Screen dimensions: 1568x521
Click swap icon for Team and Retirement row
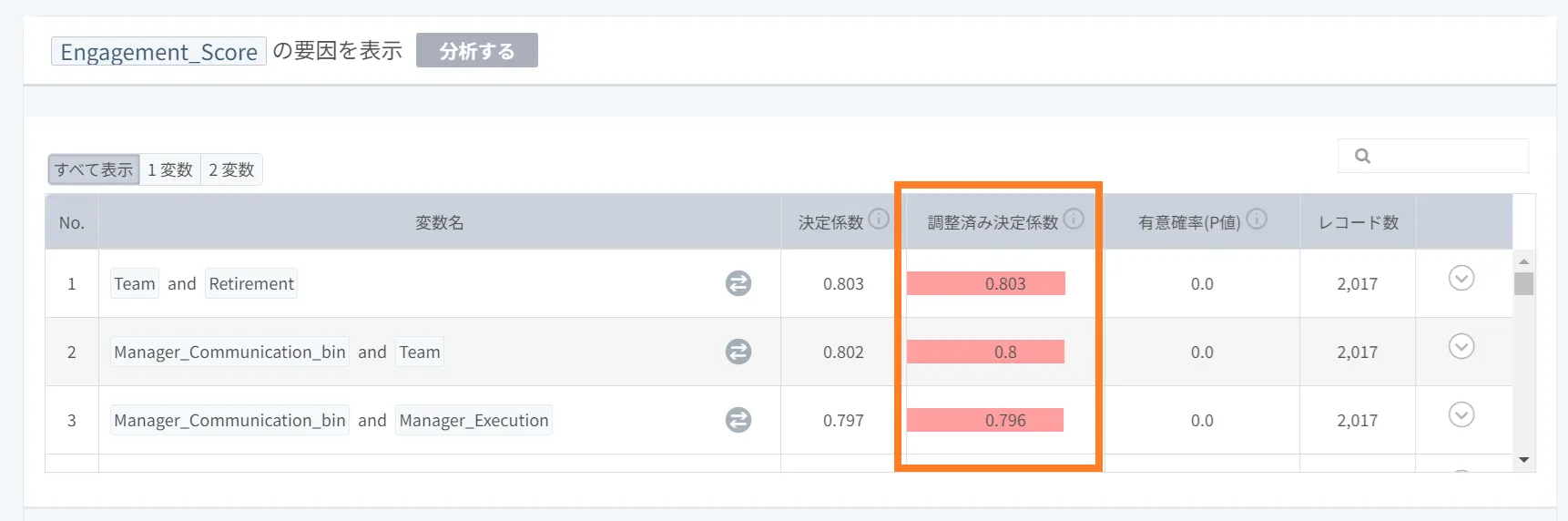point(738,283)
